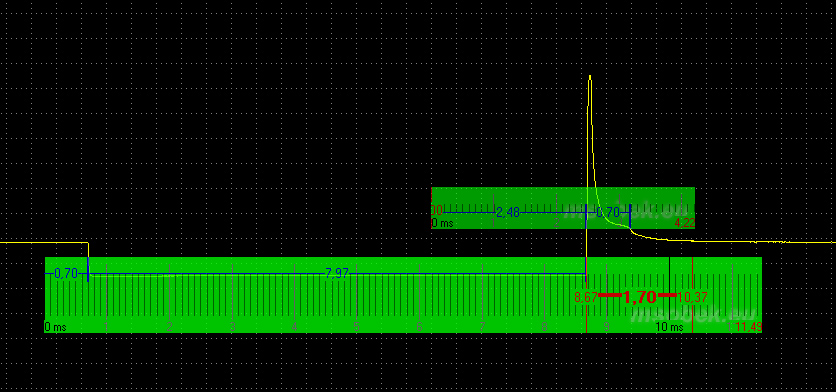Click the red 11,49 end value
Screen dimensions: 836x392
coord(749,326)
